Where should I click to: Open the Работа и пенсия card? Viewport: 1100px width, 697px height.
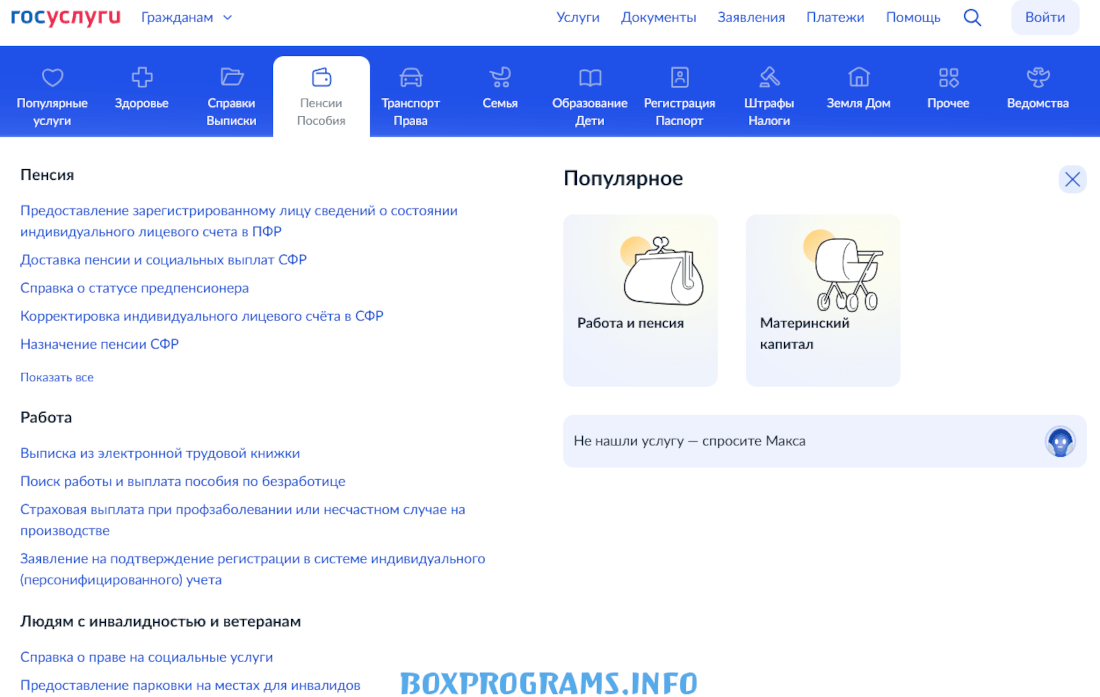640,300
